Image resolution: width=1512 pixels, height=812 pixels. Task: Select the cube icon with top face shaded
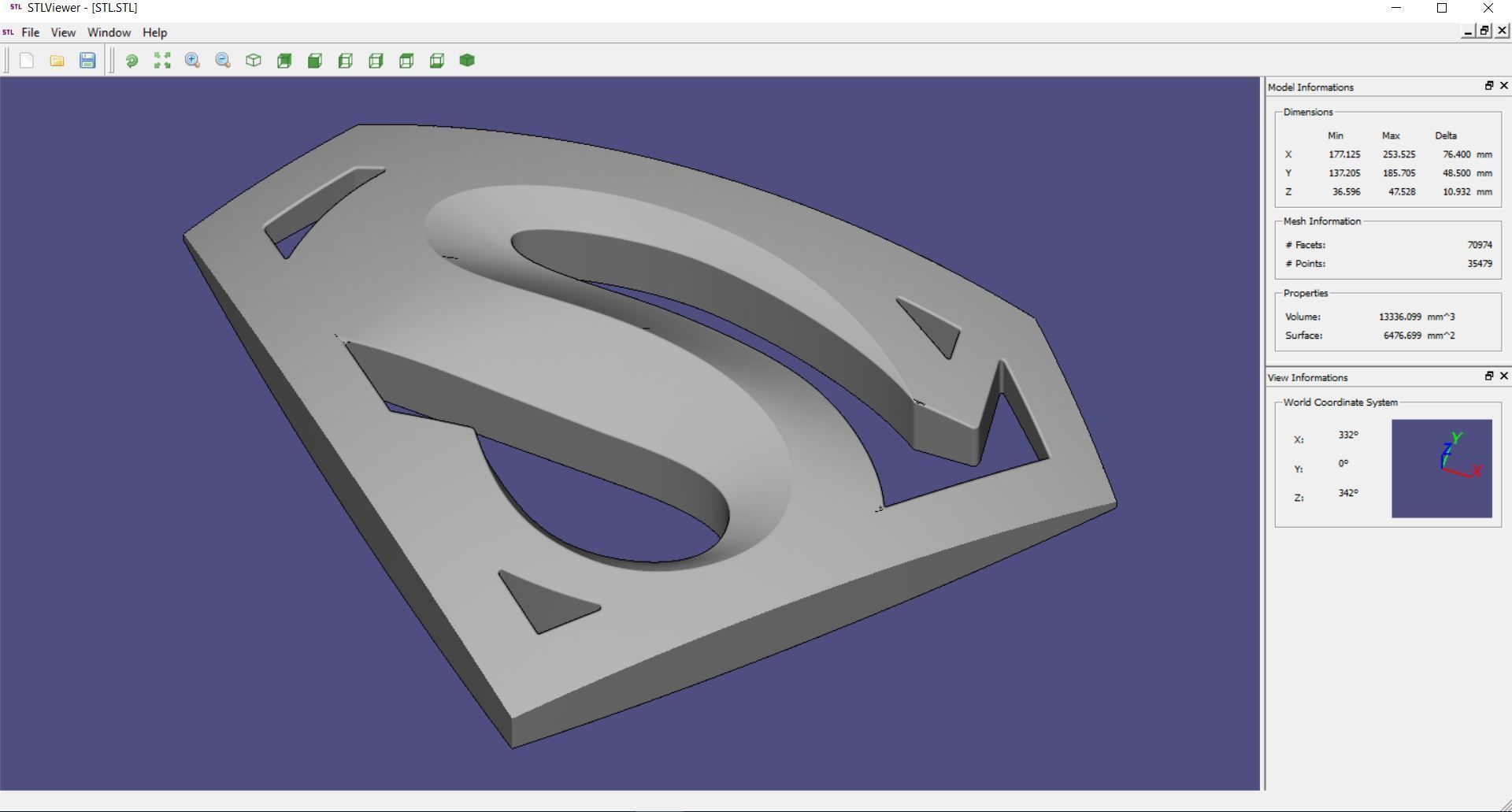click(406, 61)
